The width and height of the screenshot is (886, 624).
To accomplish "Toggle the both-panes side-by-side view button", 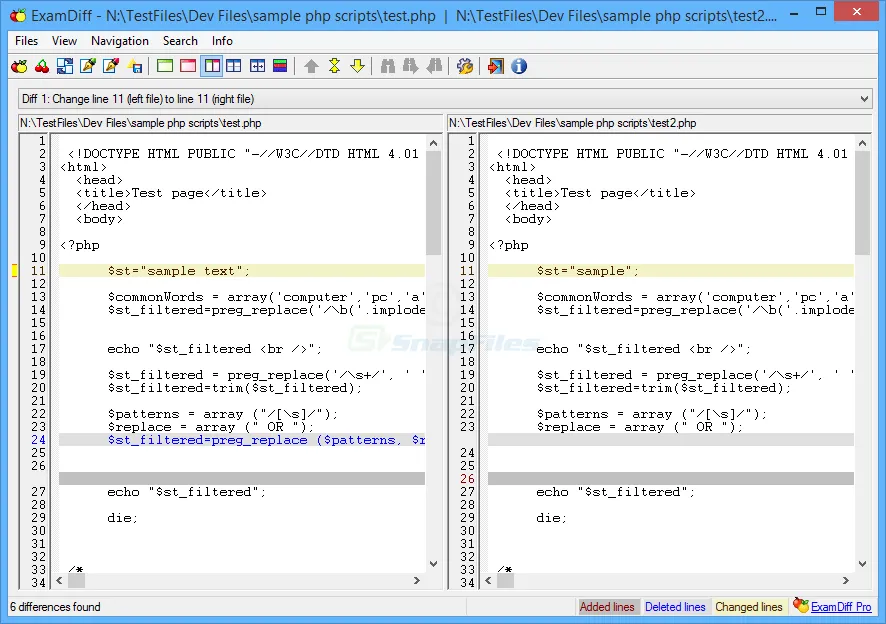I will coord(212,66).
